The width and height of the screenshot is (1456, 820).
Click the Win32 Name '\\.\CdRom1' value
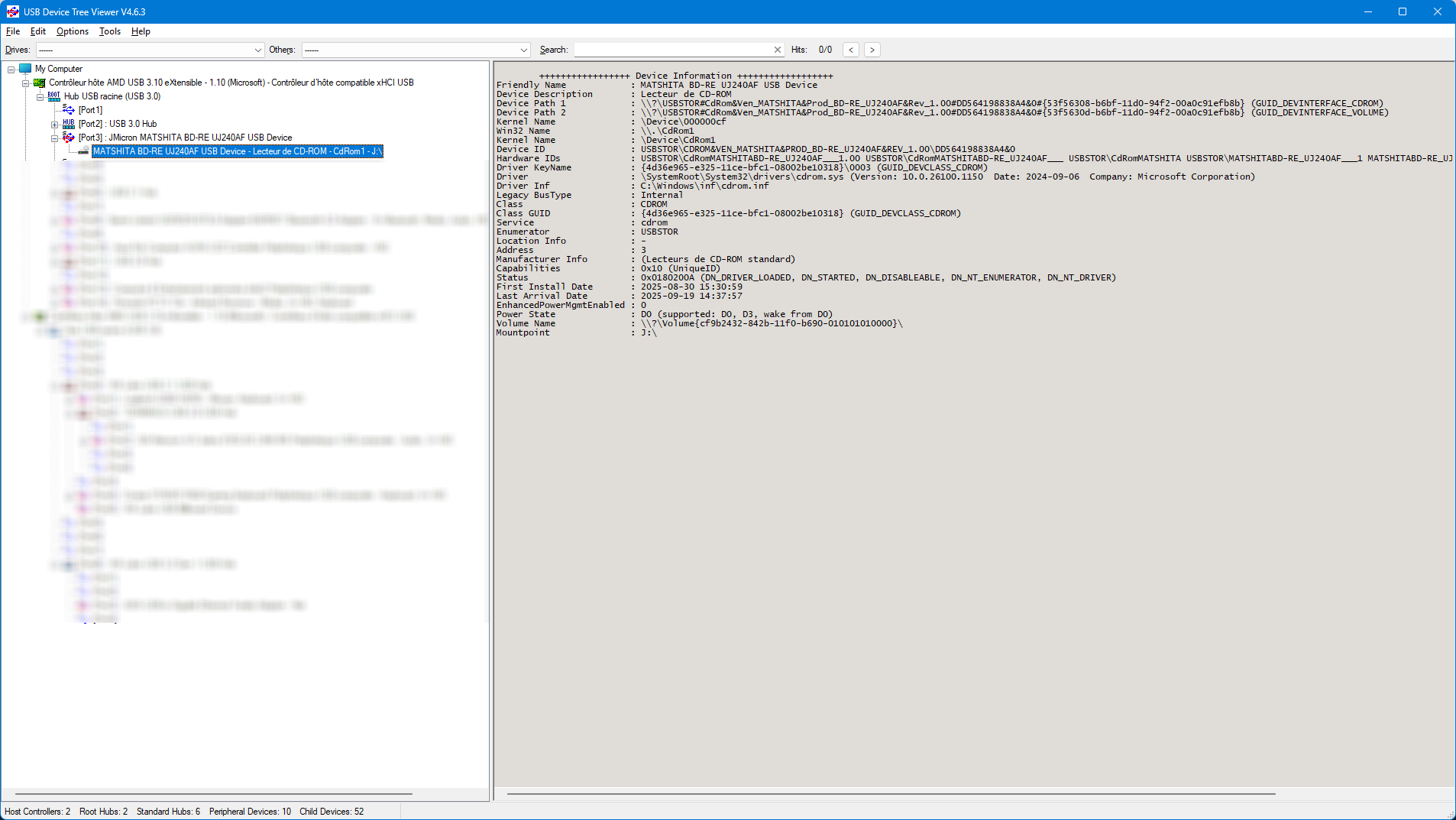tap(668, 131)
